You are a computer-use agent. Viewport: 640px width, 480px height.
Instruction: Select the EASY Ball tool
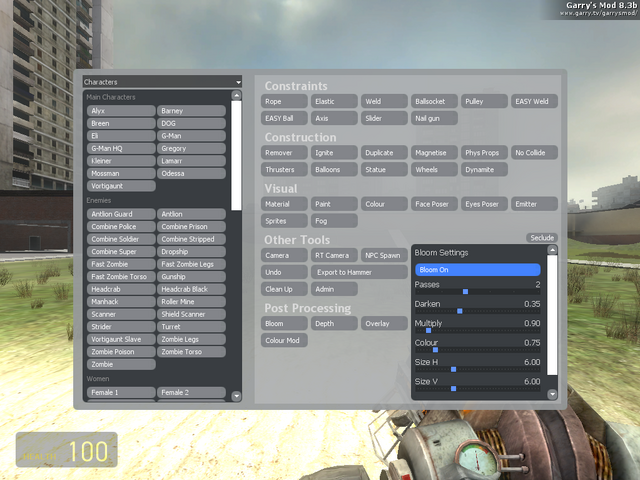284,118
